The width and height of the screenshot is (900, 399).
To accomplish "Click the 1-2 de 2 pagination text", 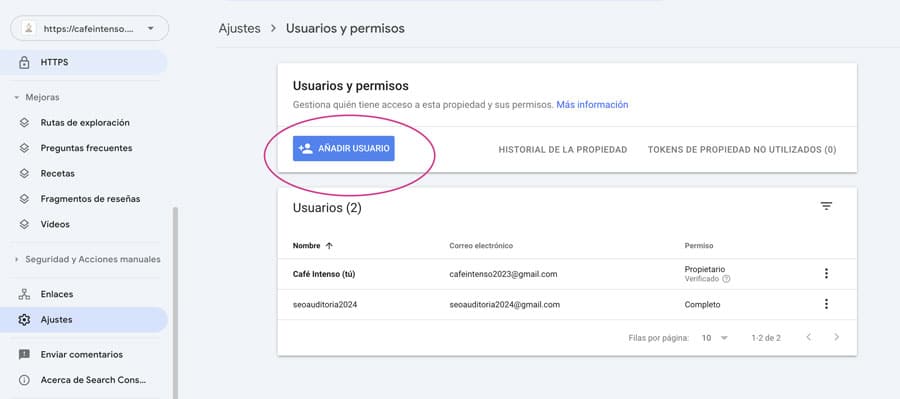I will pos(766,338).
